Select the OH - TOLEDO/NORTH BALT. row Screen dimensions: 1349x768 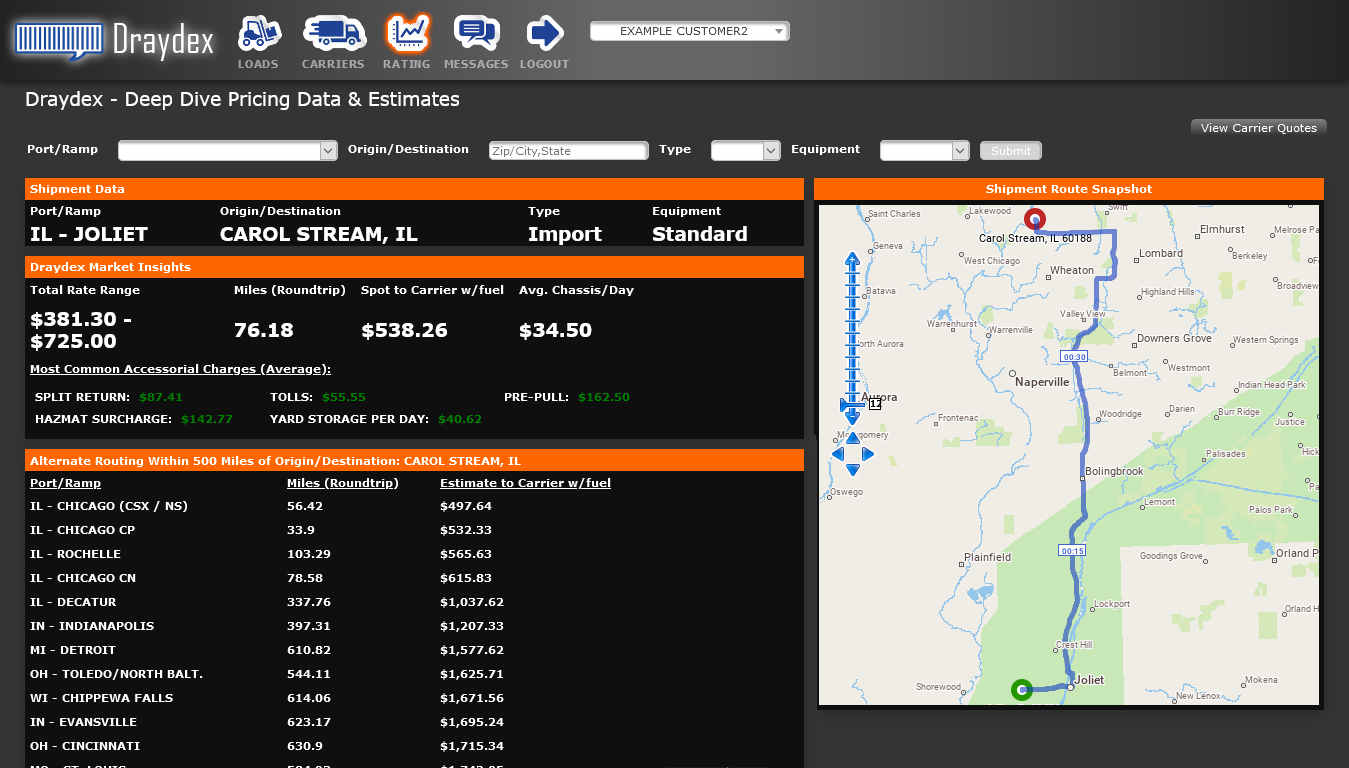(414, 674)
